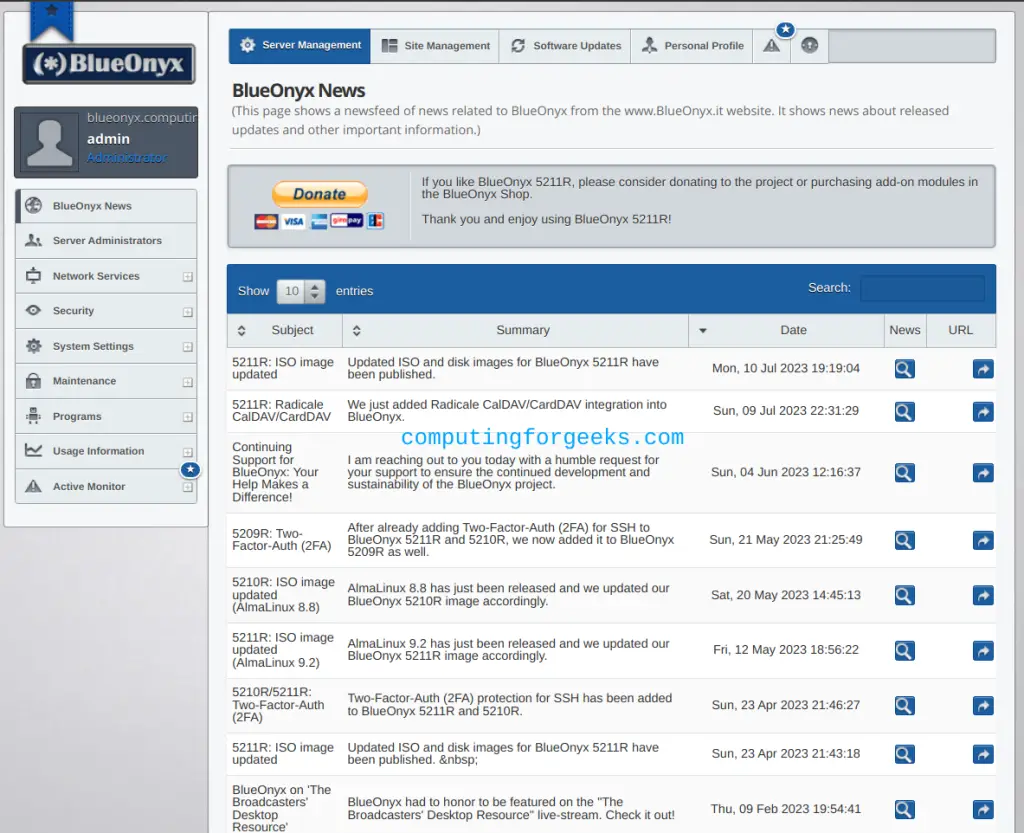Open URL for Radicale CalDAV/CardDAV entry
The height and width of the screenshot is (833, 1024).
pos(983,412)
